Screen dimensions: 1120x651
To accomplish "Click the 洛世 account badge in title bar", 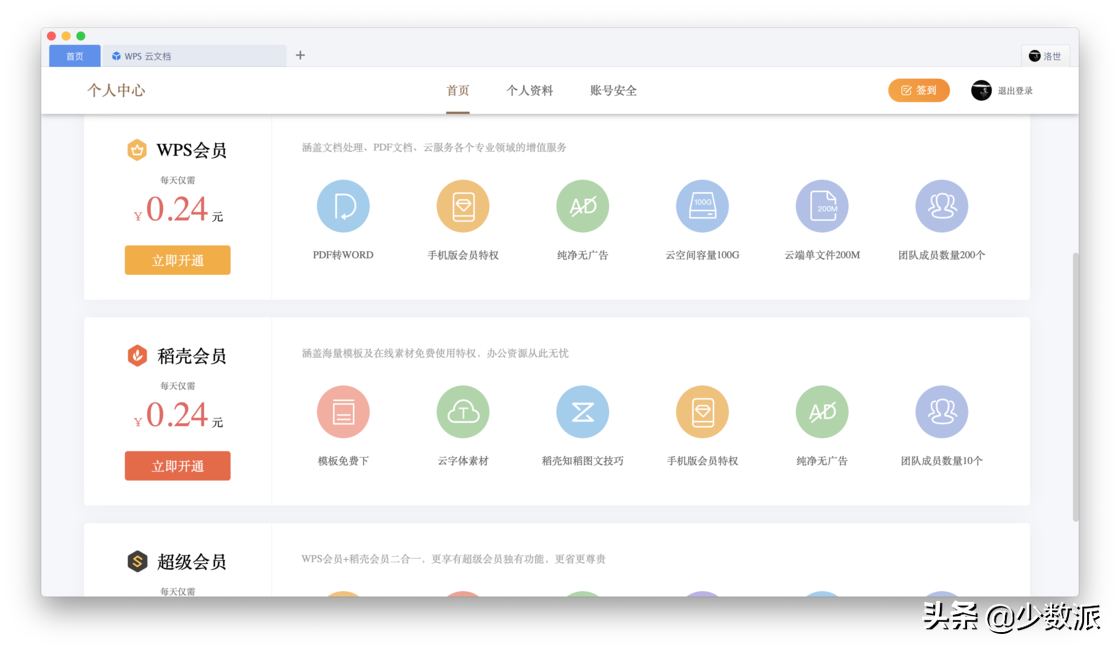I will [x=1045, y=56].
